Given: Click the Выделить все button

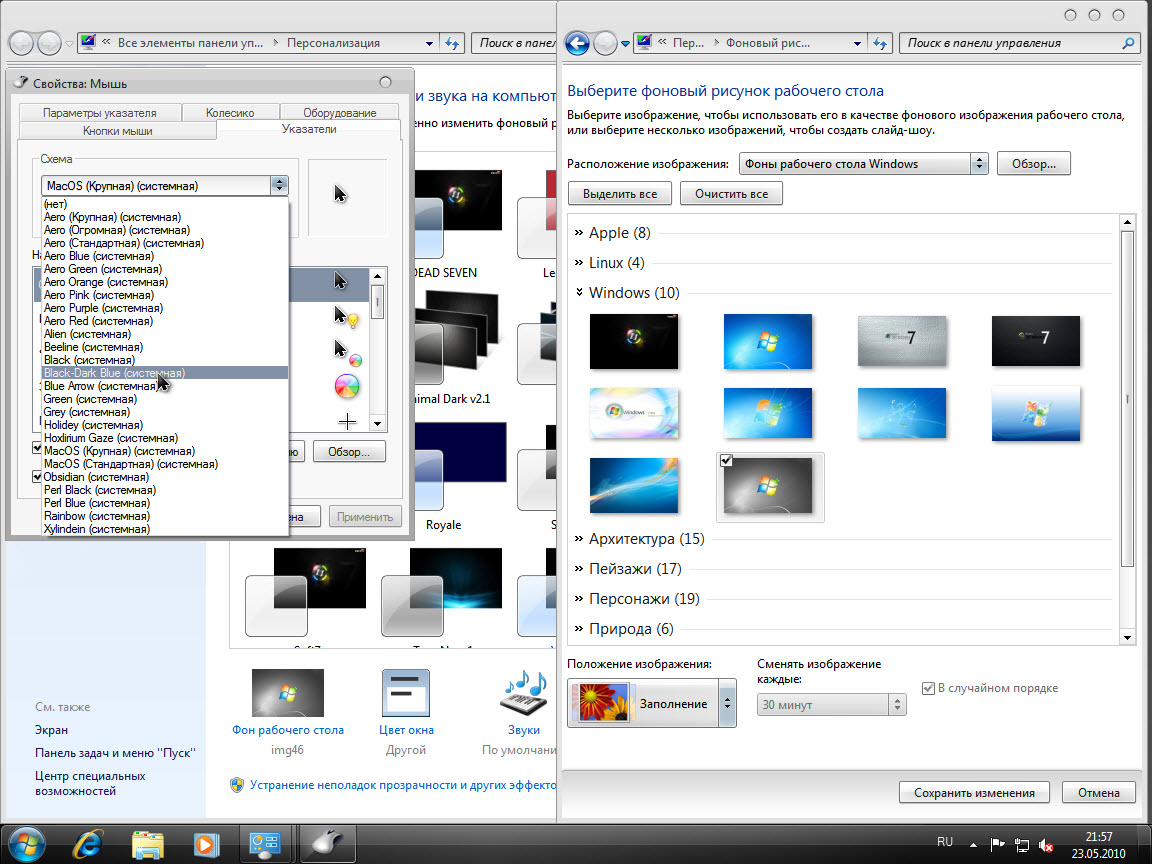Looking at the screenshot, I should 619,192.
